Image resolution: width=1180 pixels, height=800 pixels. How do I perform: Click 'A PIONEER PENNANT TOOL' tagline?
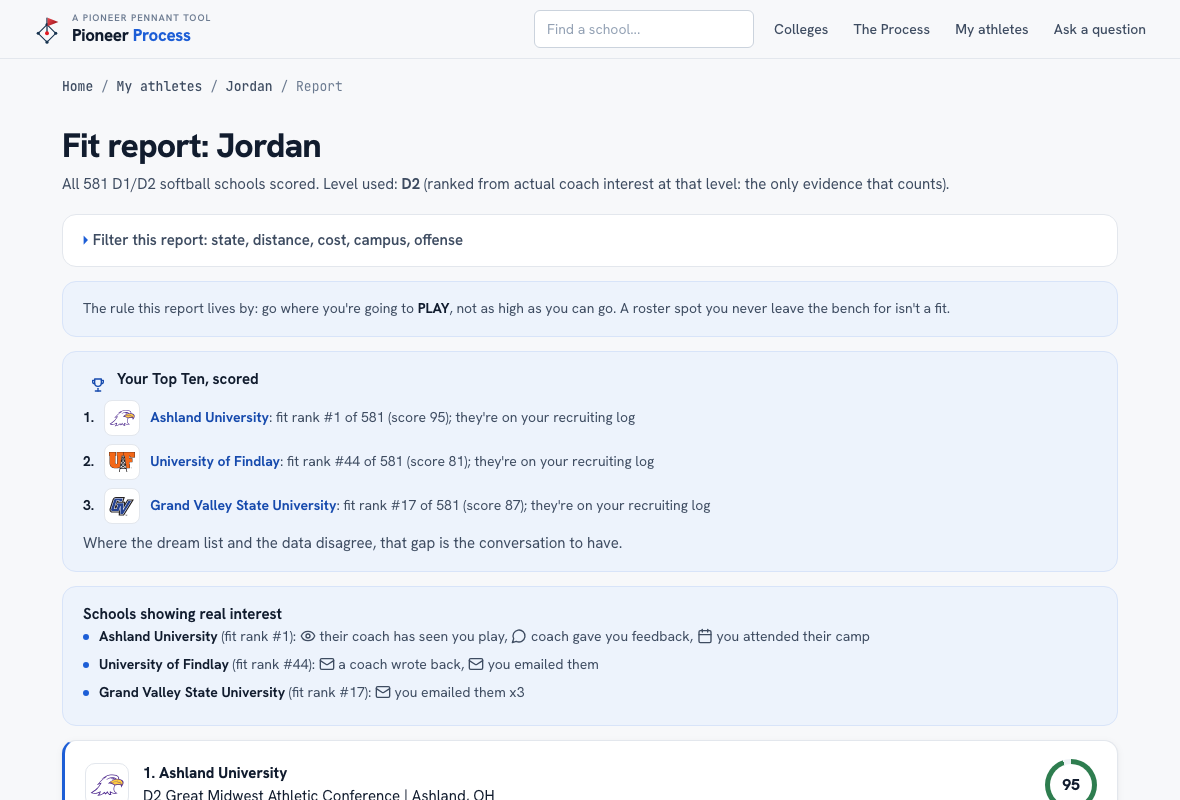[141, 17]
